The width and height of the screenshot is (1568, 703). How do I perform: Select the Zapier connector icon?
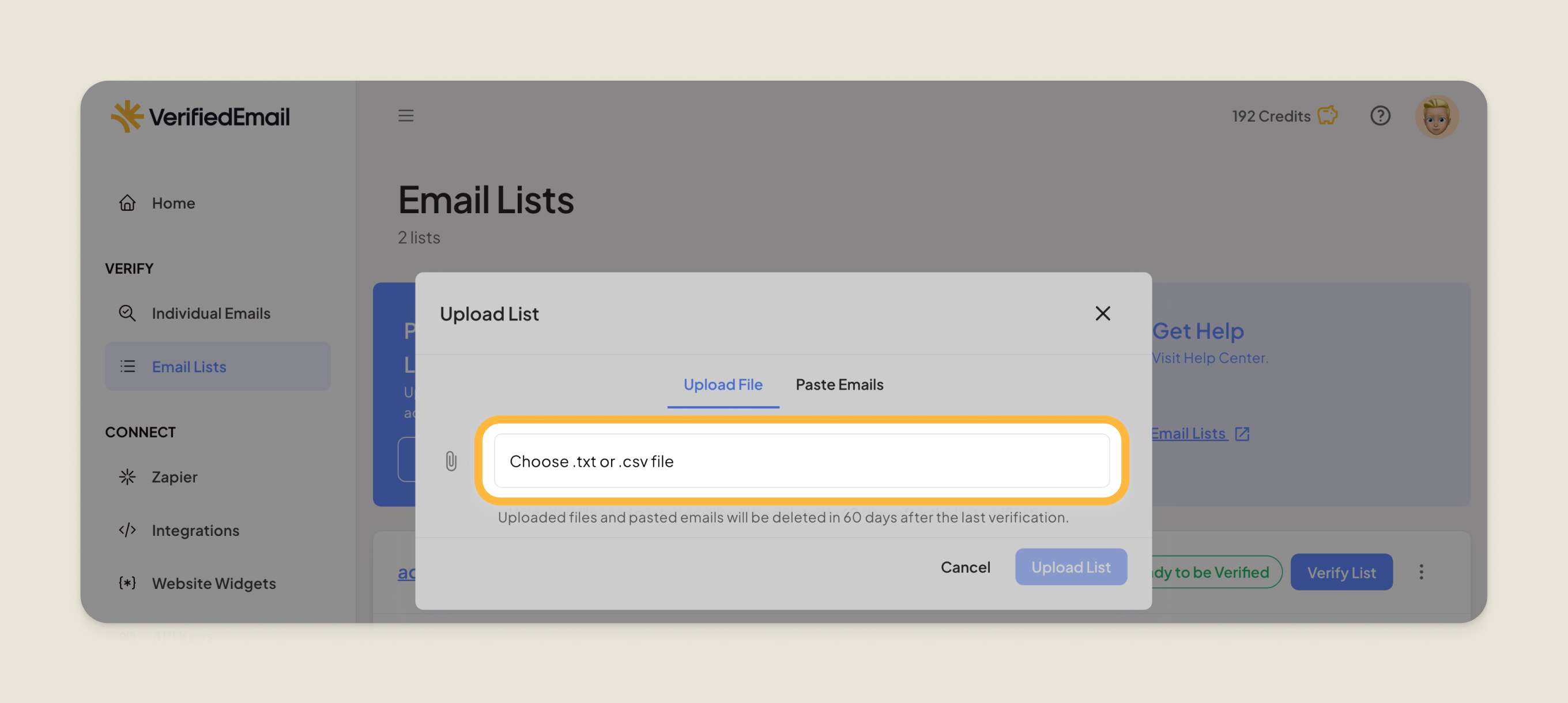click(127, 477)
